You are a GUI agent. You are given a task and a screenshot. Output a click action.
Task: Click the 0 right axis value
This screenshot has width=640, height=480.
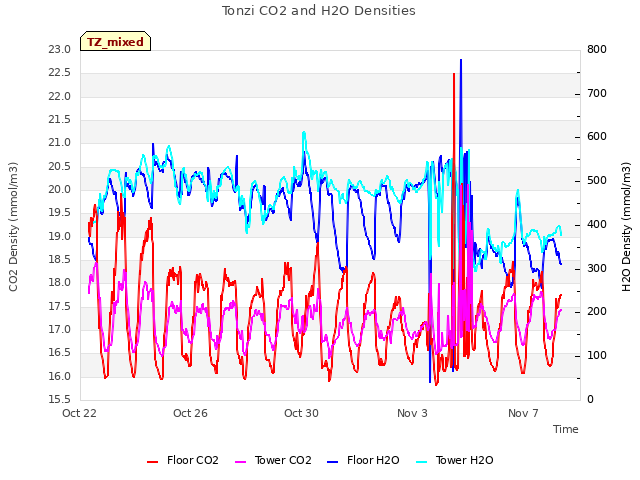click(x=590, y=400)
